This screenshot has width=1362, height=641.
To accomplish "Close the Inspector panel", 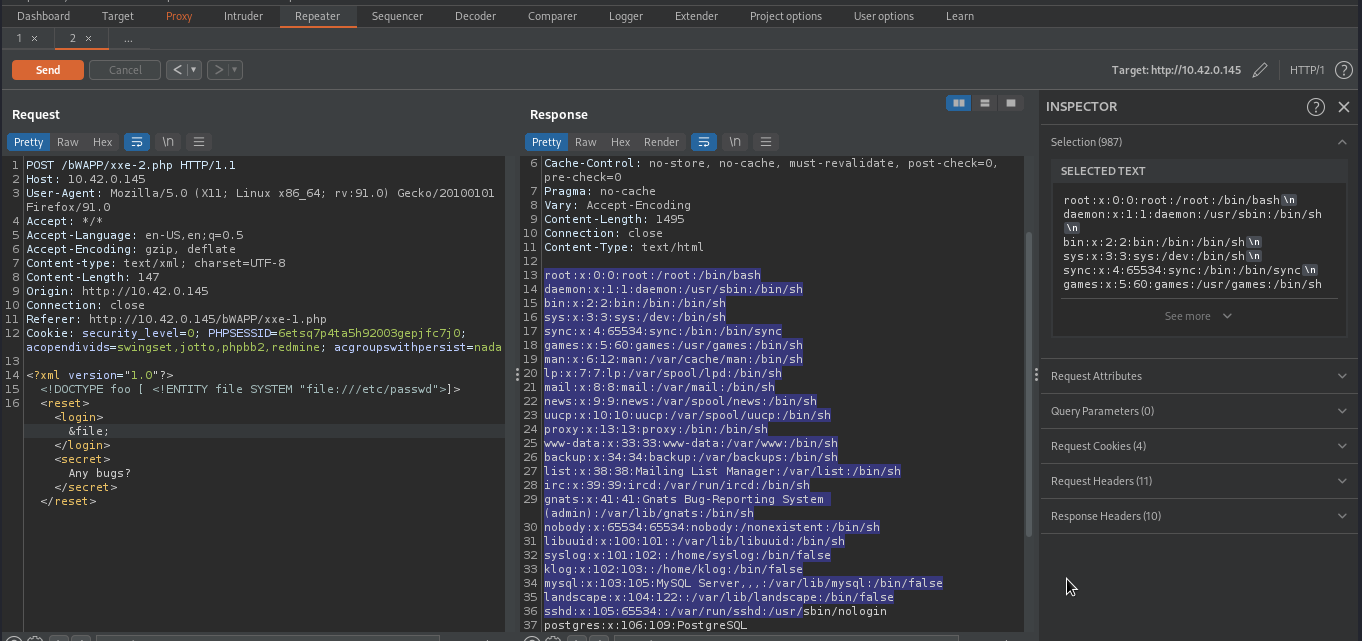I will pos(1344,107).
